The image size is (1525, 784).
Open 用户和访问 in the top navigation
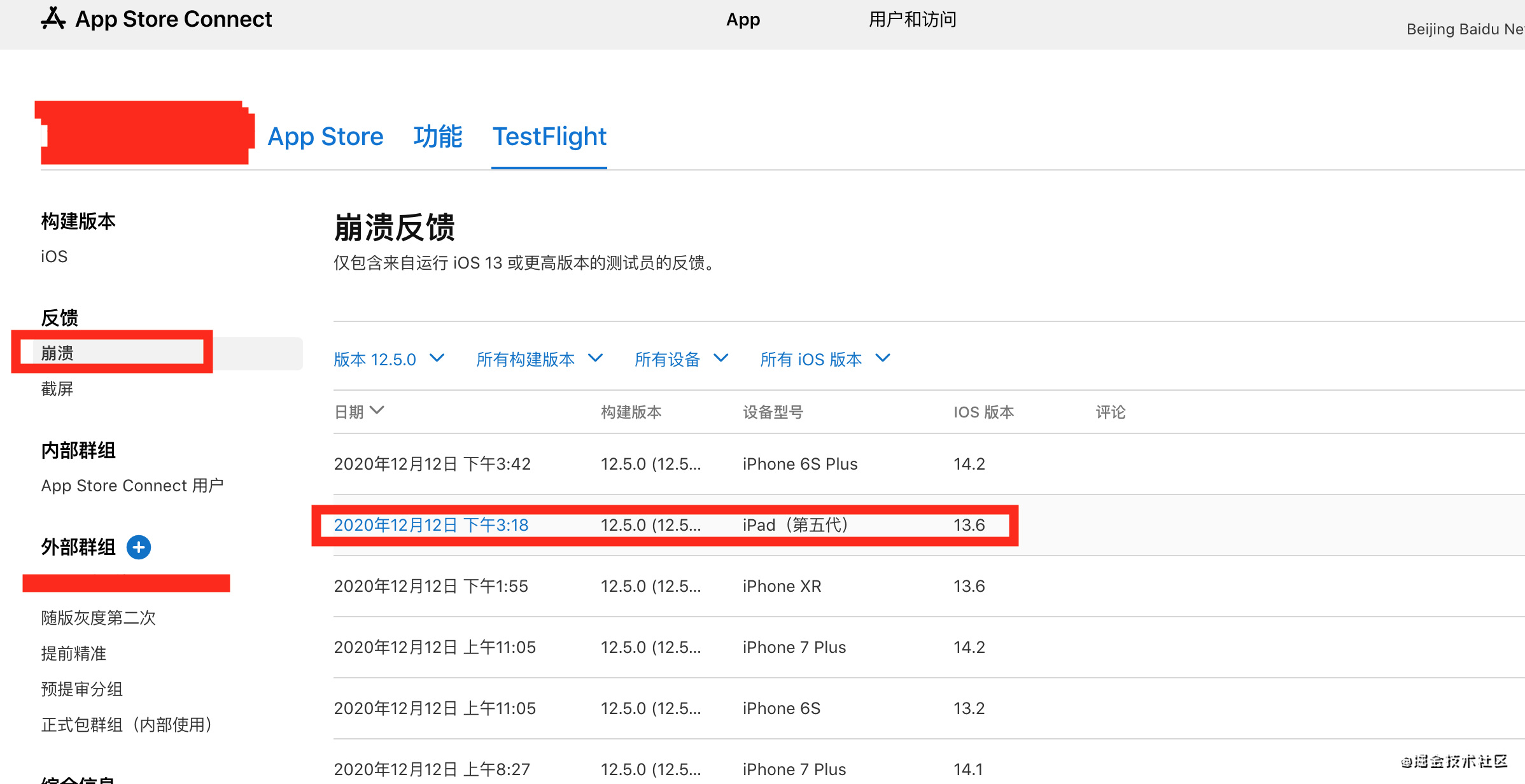click(912, 20)
